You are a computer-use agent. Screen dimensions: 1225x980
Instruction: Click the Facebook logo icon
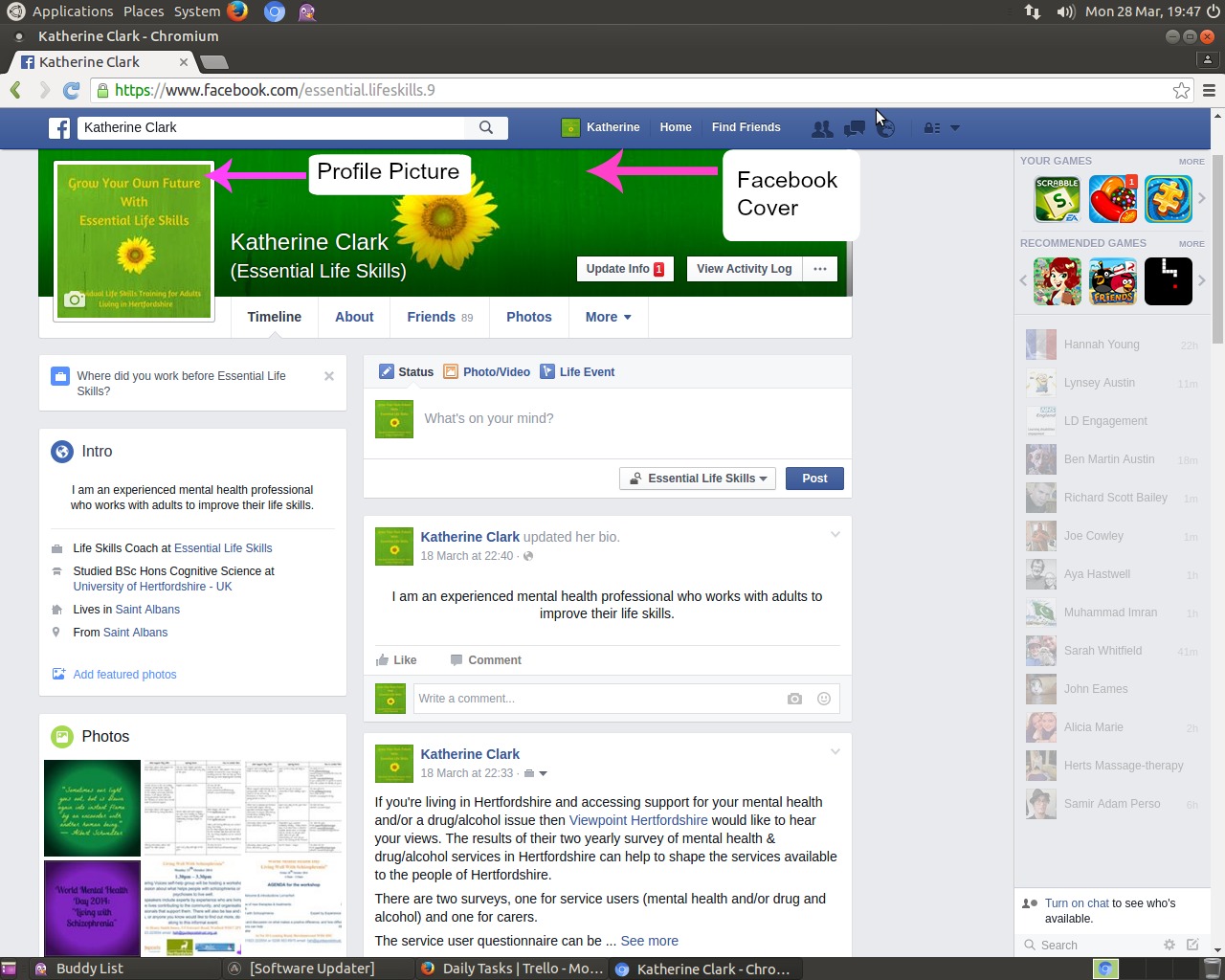pyautogui.click(x=59, y=128)
